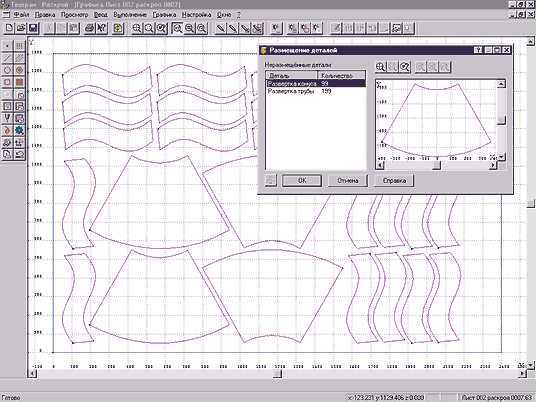Click the OK button in dialog

[302, 180]
